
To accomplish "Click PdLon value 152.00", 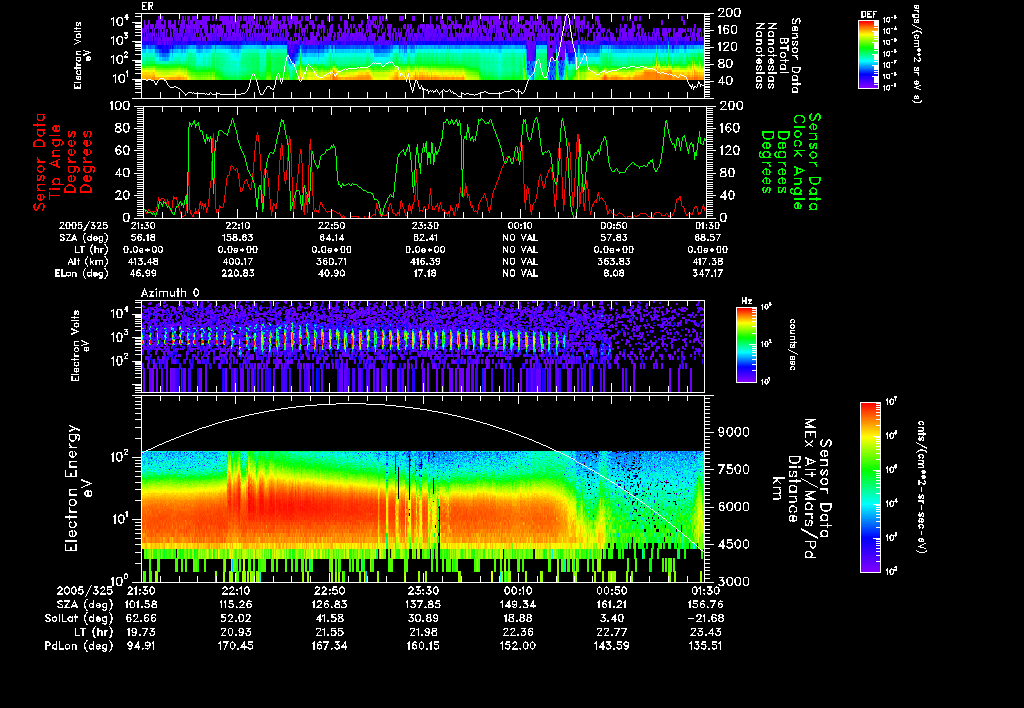I will coord(517,646).
